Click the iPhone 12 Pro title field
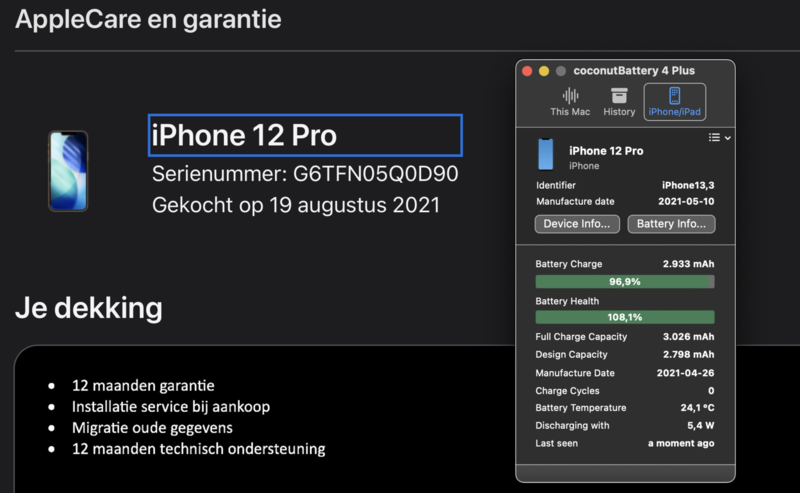The height and width of the screenshot is (493, 800). pyautogui.click(x=305, y=135)
